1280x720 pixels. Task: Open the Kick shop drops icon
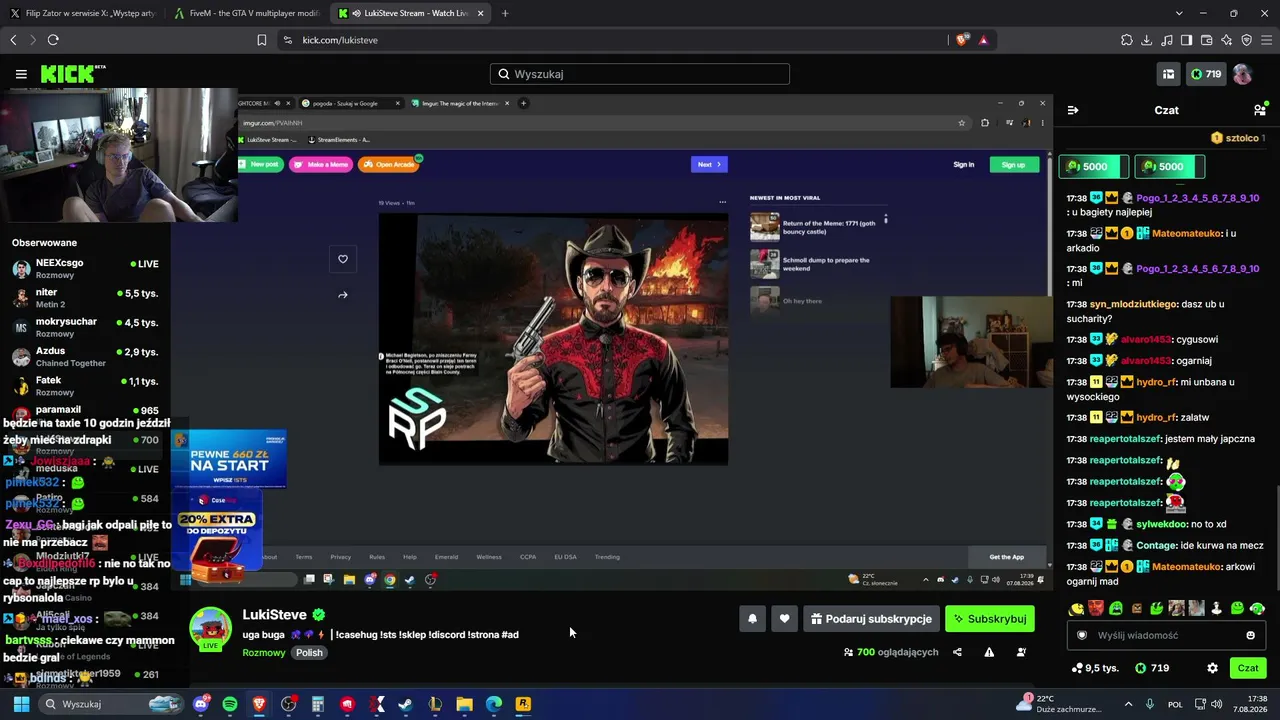[x=1168, y=74]
